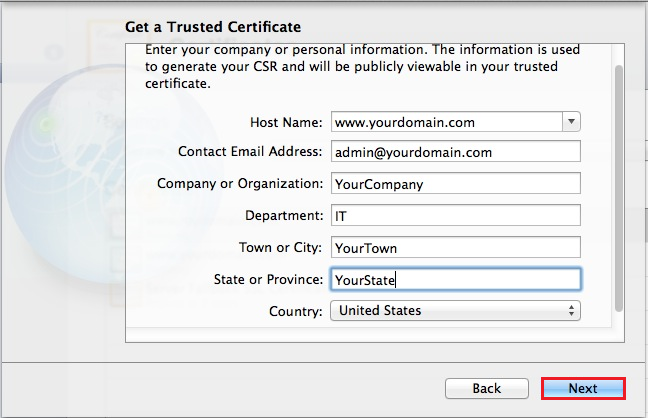Focus the Town or City field
Screen dimensions: 648x418
[455, 248]
